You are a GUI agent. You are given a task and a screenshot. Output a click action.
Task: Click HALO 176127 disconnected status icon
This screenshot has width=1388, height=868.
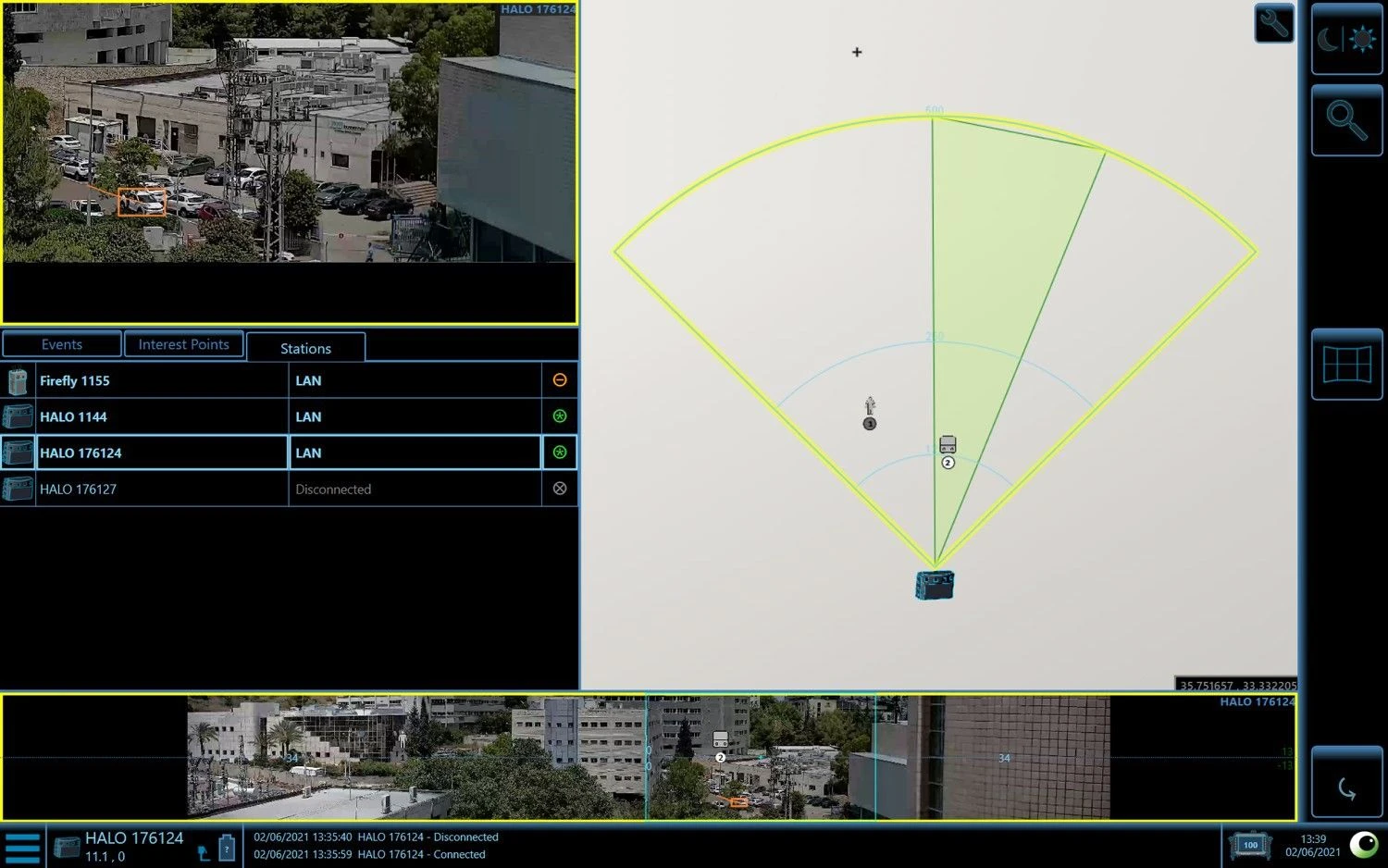tap(560, 489)
